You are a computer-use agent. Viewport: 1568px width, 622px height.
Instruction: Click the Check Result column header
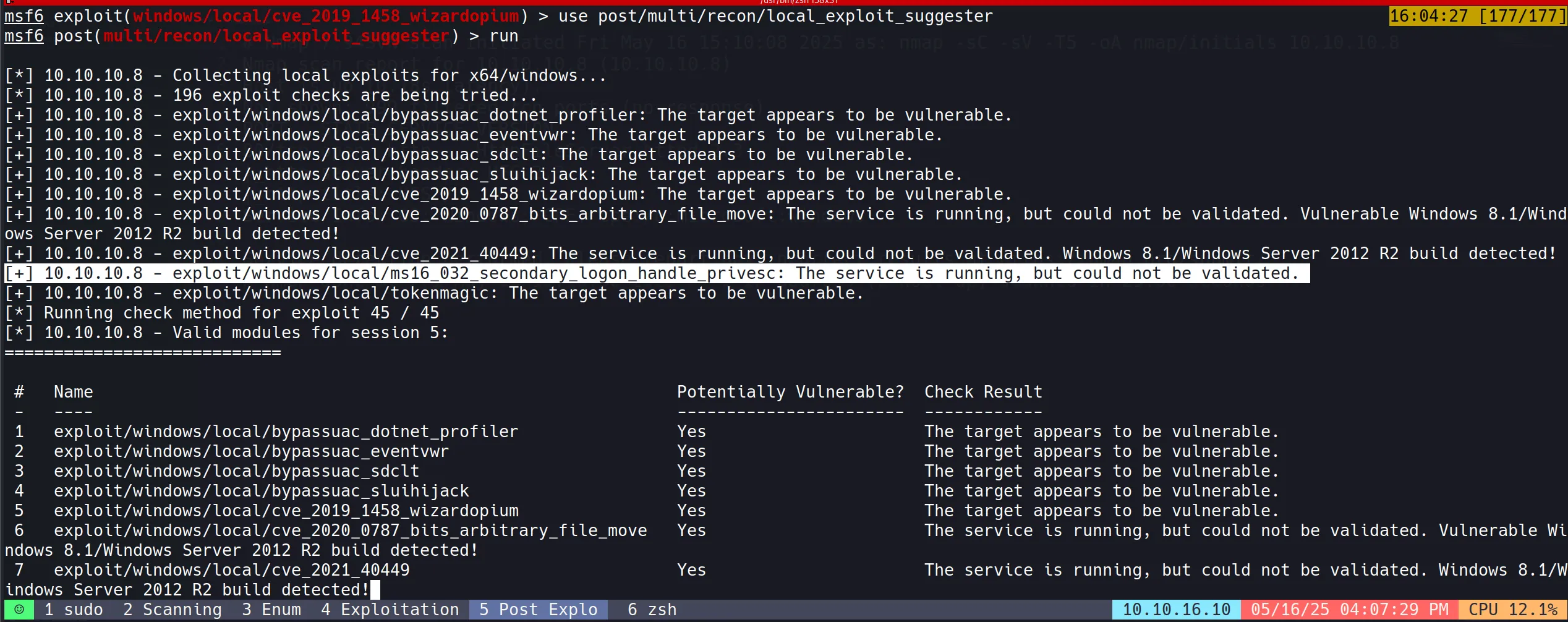[x=983, y=392]
